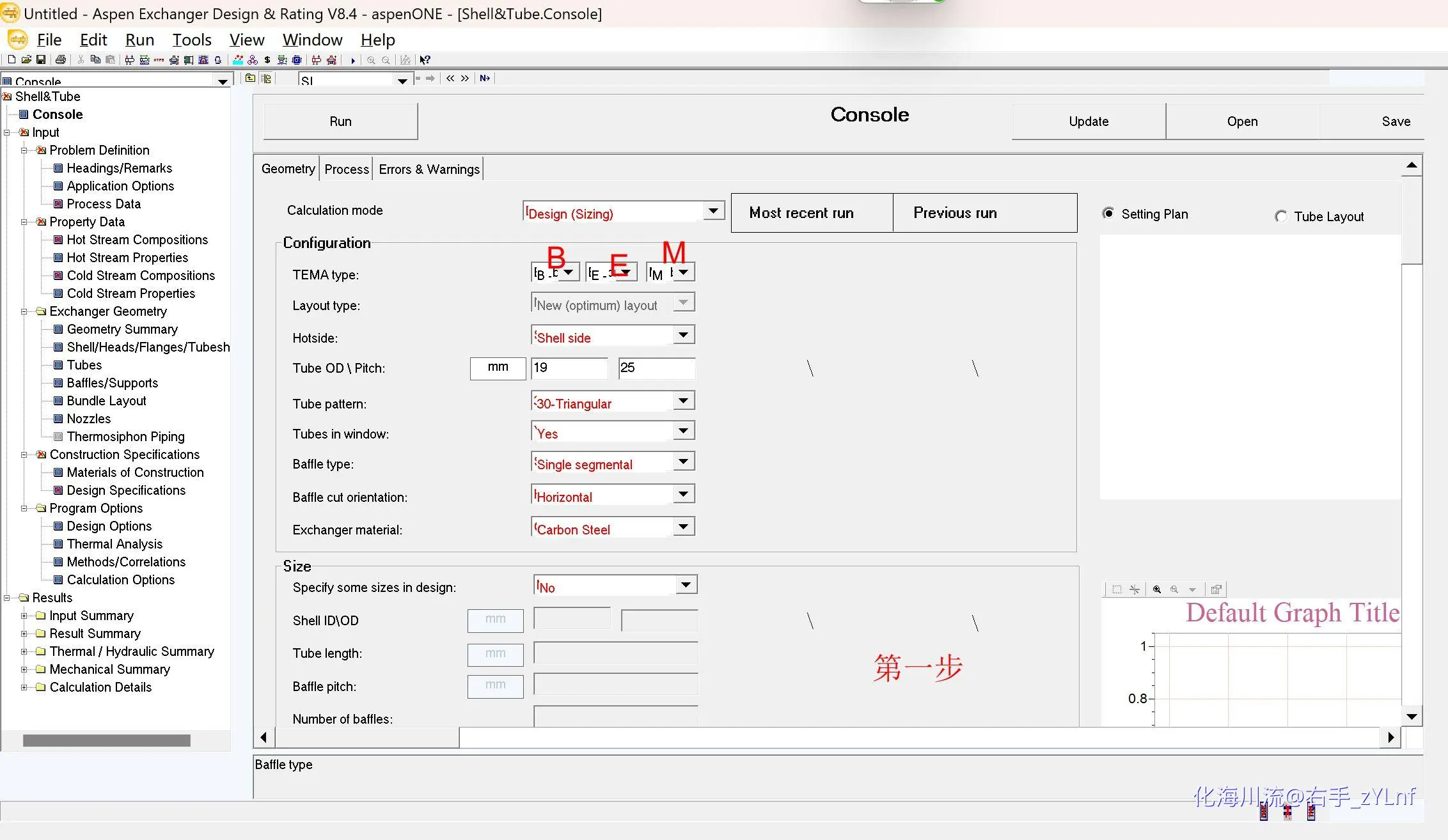1448x840 pixels.
Task: Click the Run button in Console
Action: tap(340, 121)
